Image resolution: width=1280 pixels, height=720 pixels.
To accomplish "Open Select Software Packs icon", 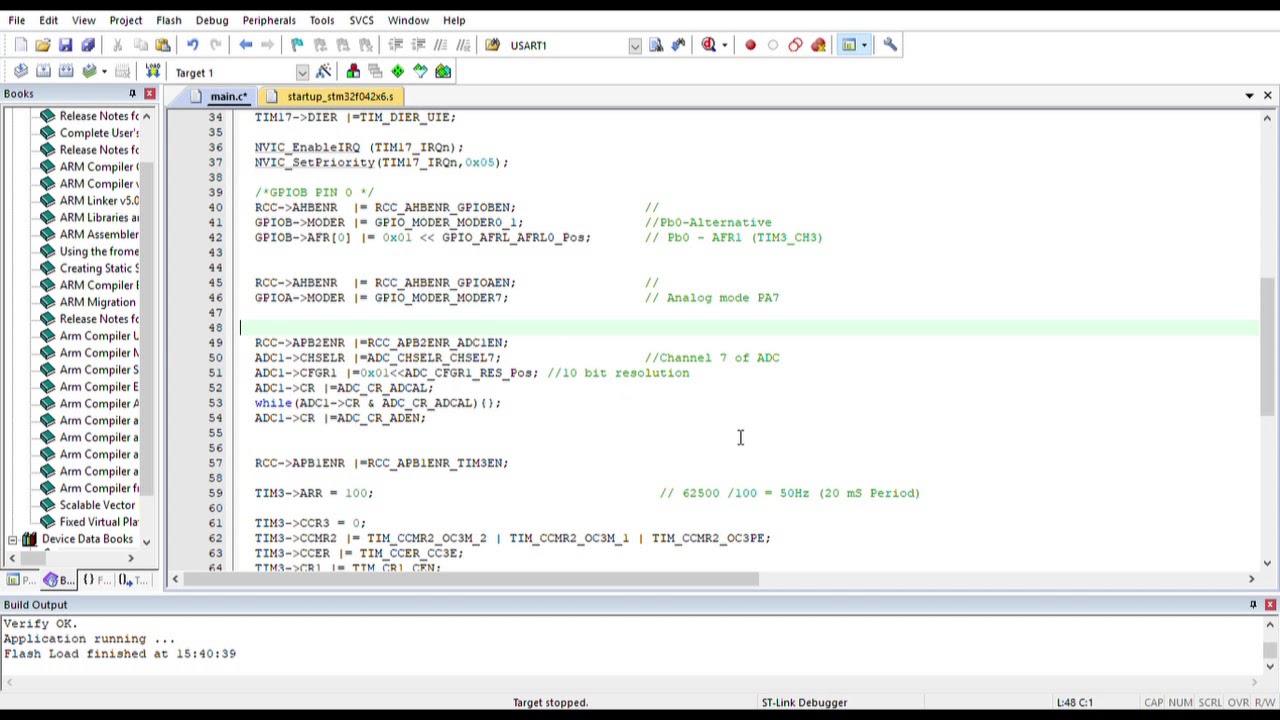I will click(420, 71).
